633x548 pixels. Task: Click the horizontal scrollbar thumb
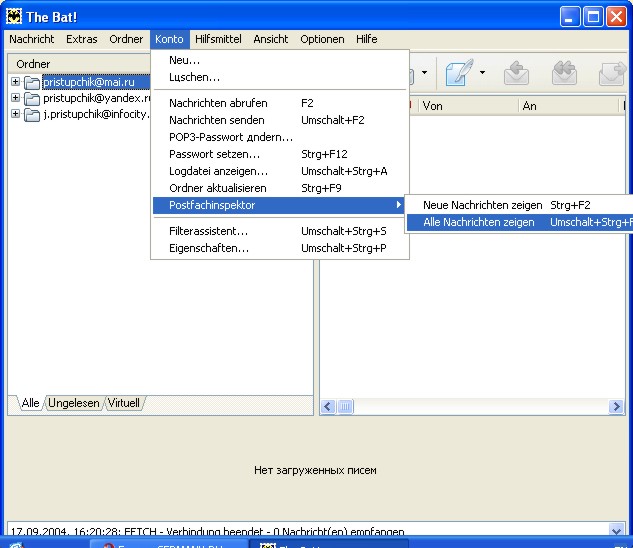[x=345, y=406]
